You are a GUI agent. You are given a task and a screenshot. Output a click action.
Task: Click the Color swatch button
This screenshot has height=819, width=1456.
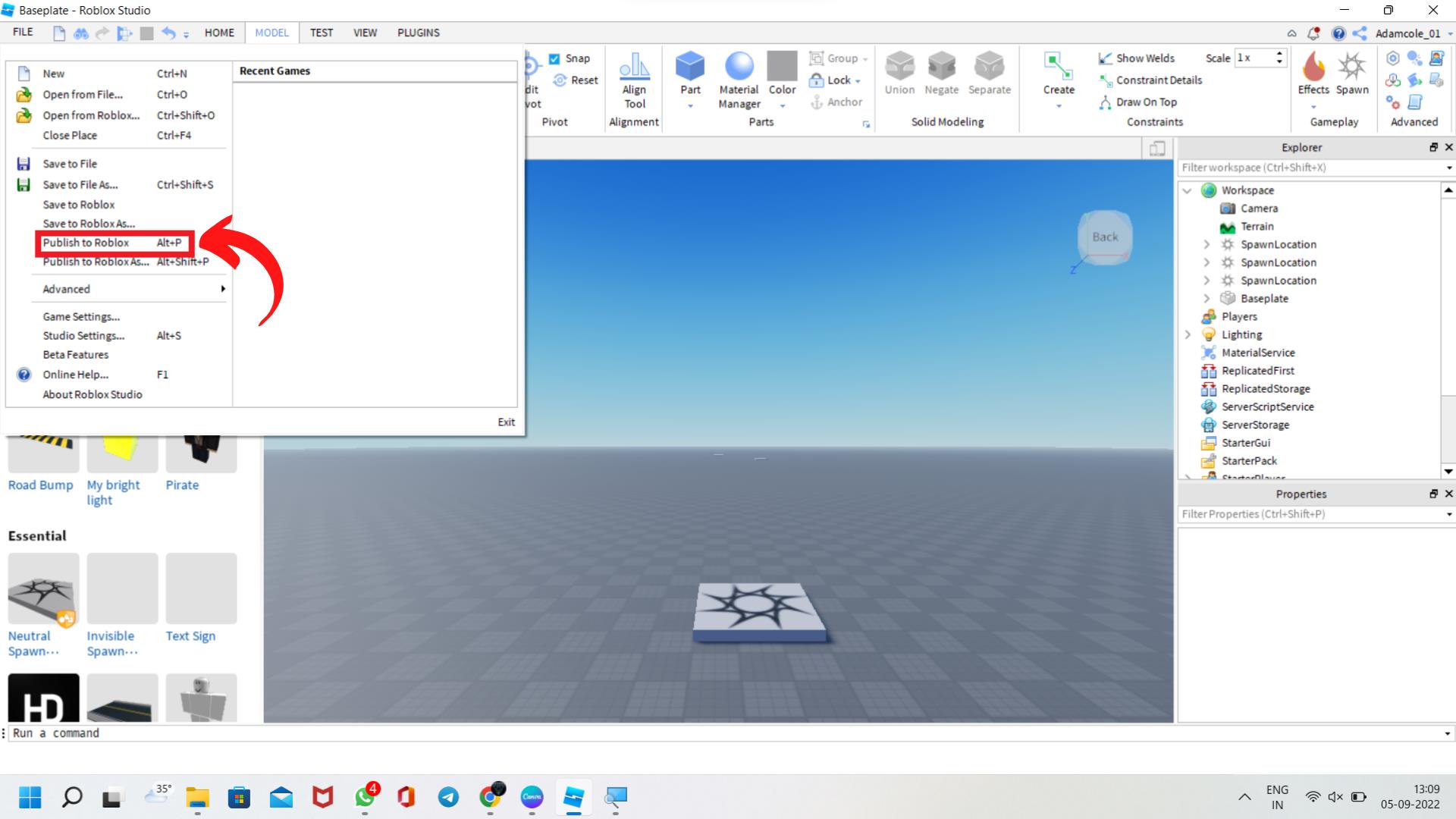[782, 66]
